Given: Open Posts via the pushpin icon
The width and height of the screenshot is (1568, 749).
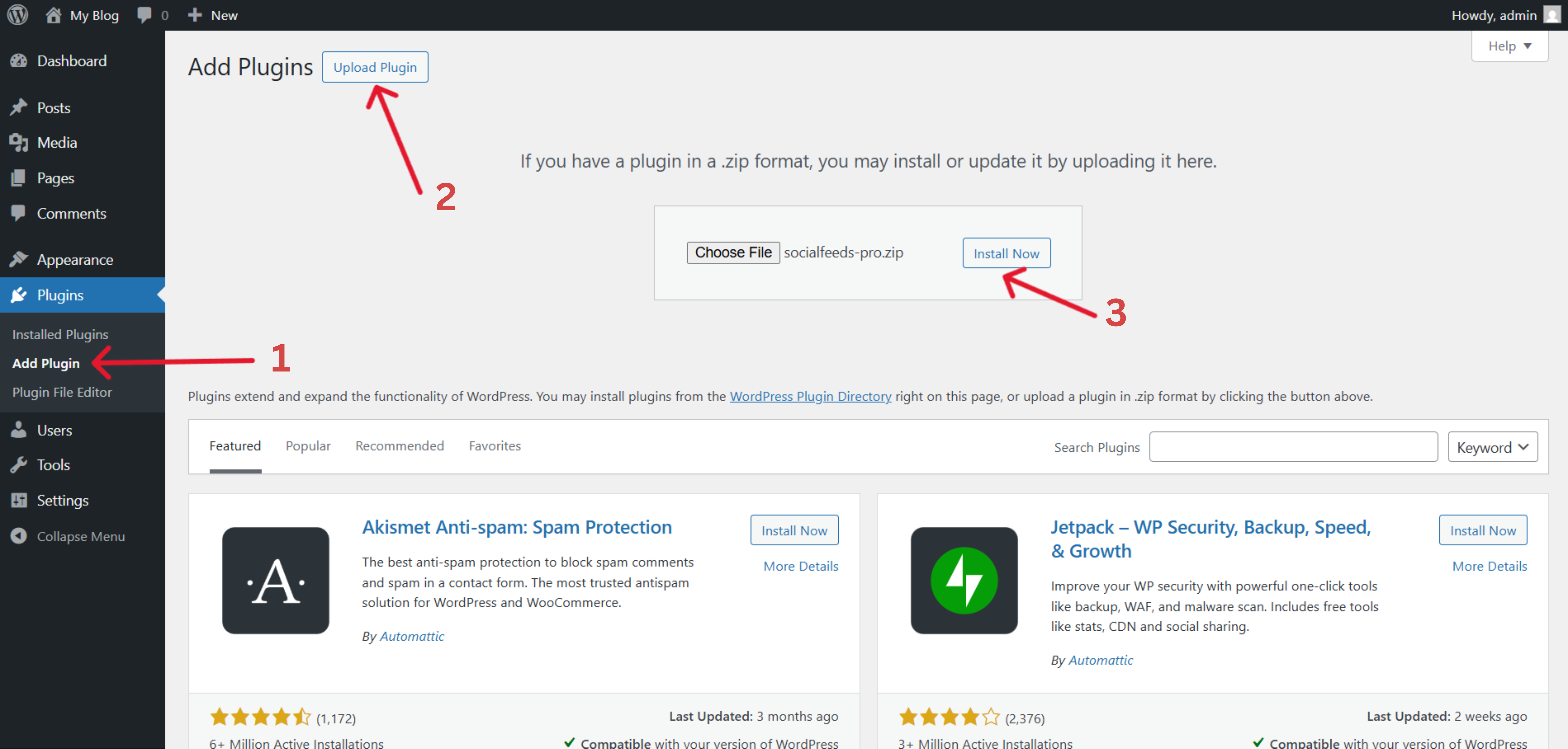Looking at the screenshot, I should point(19,107).
